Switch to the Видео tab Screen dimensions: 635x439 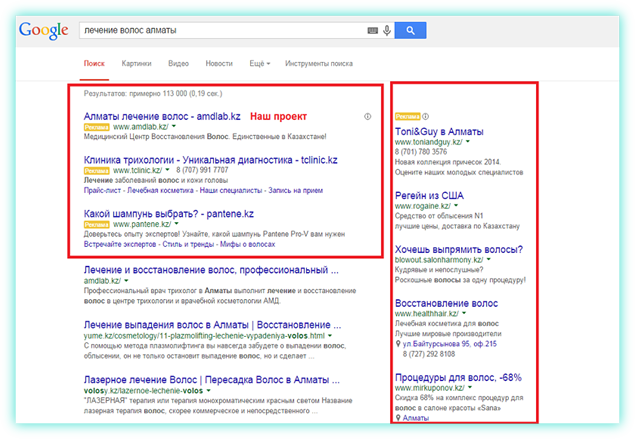point(179,64)
